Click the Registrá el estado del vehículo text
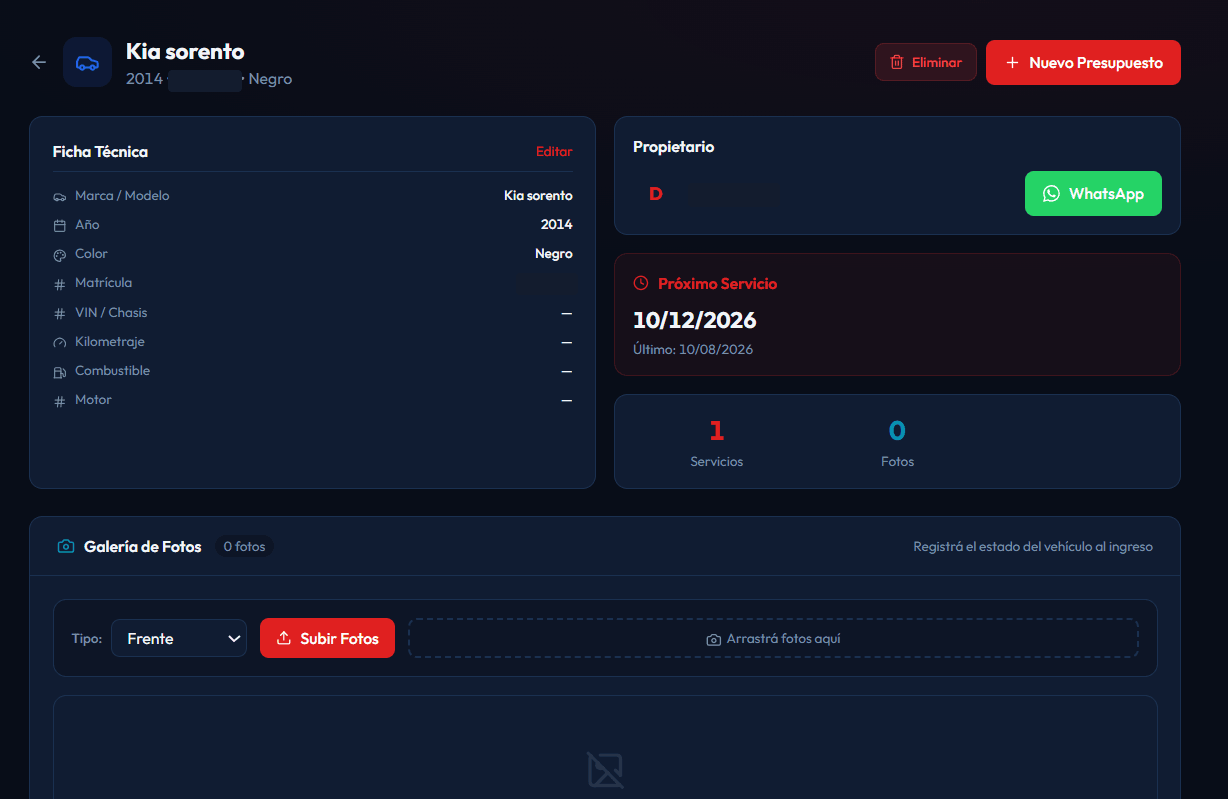Image resolution: width=1228 pixels, height=799 pixels. (x=1033, y=547)
